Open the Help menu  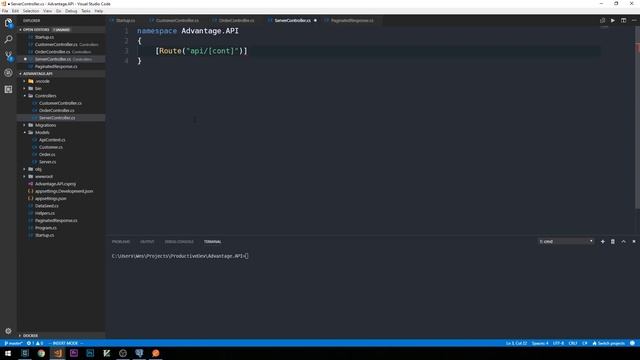click(99, 11)
